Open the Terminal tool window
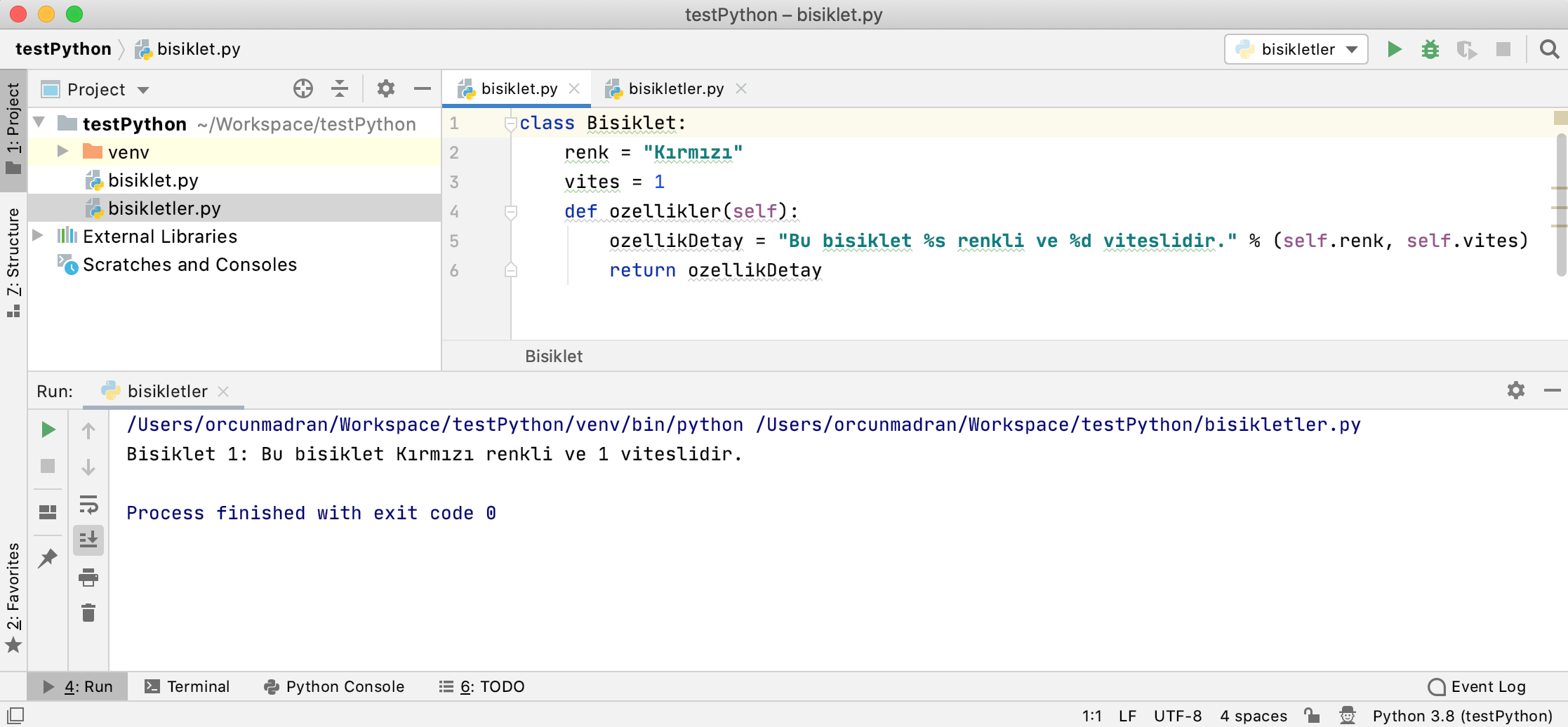The height and width of the screenshot is (727, 1568). [x=187, y=686]
